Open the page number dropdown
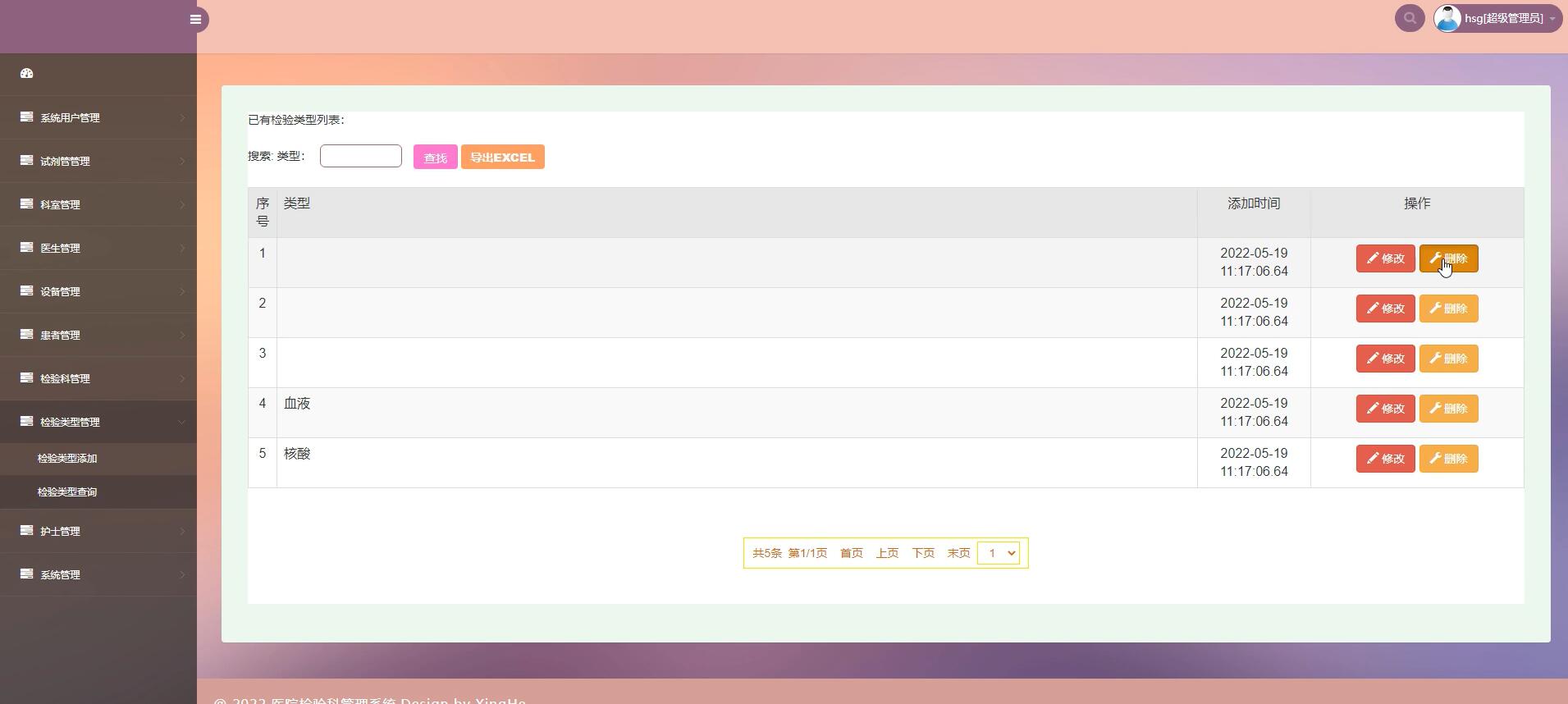This screenshot has height=704, width=1568. click(x=999, y=553)
